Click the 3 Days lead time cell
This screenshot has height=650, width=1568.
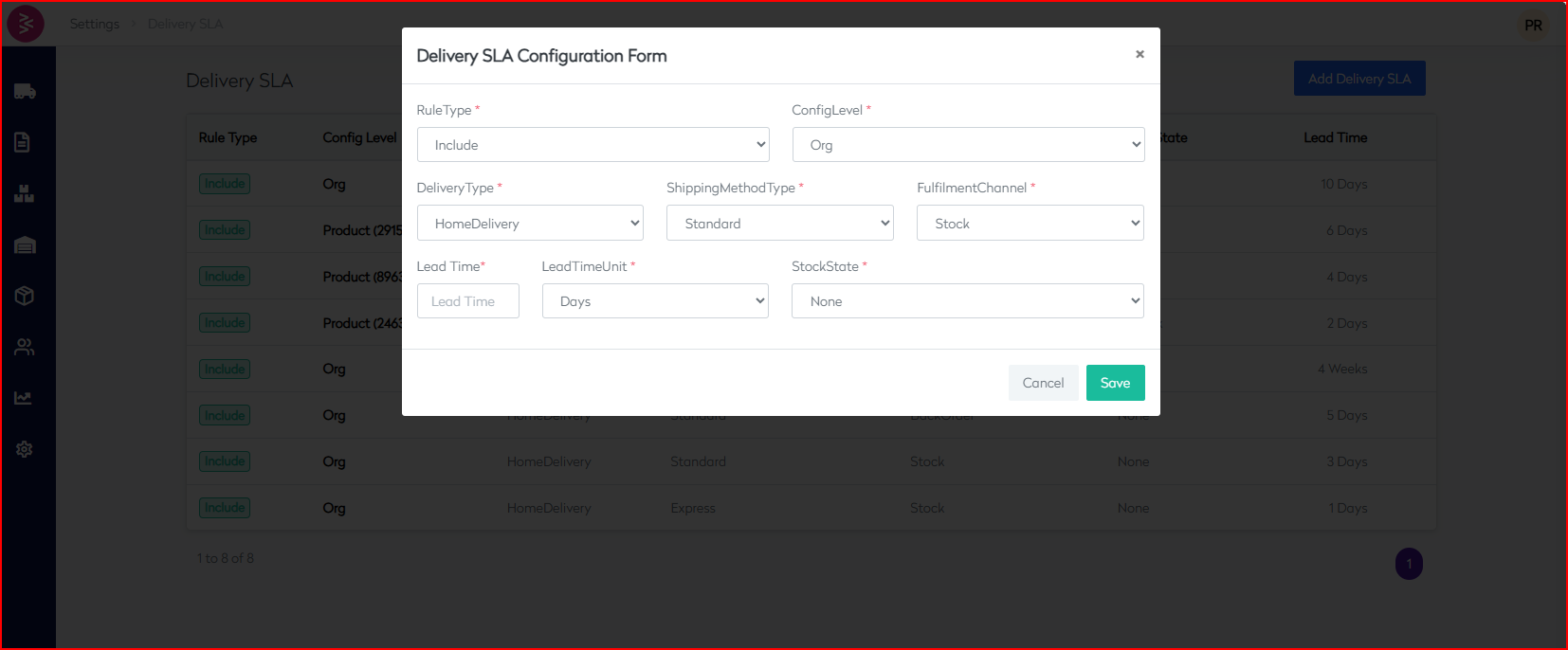1346,461
